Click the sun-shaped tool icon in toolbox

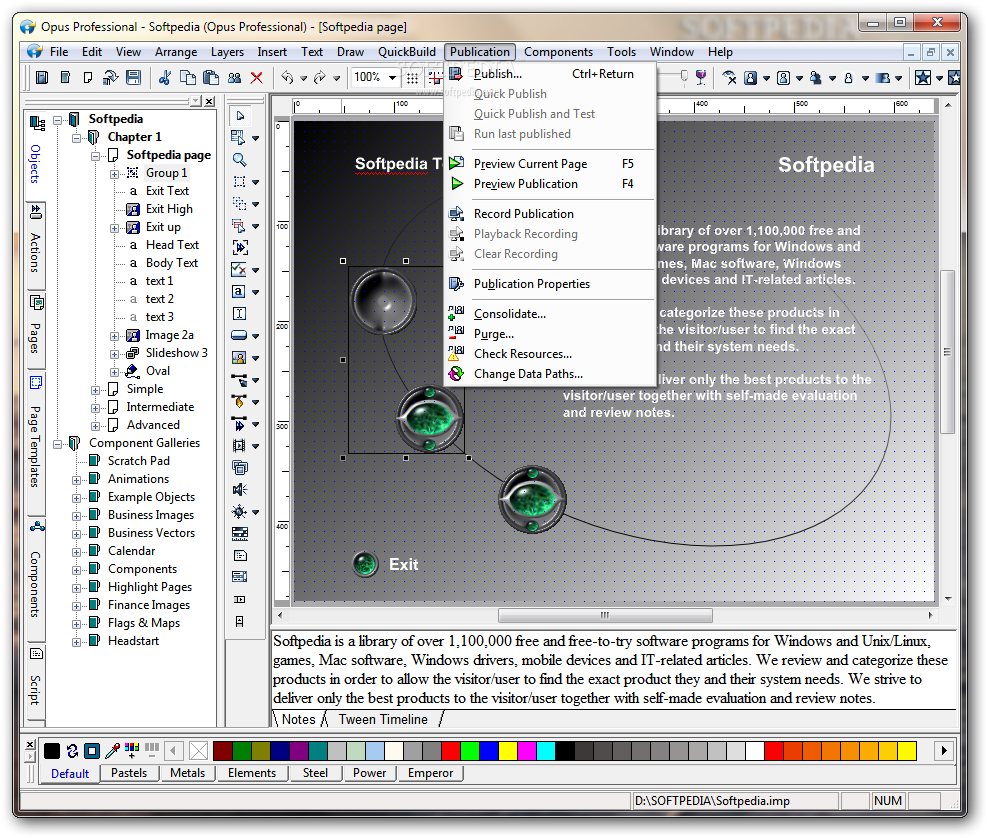click(x=239, y=512)
